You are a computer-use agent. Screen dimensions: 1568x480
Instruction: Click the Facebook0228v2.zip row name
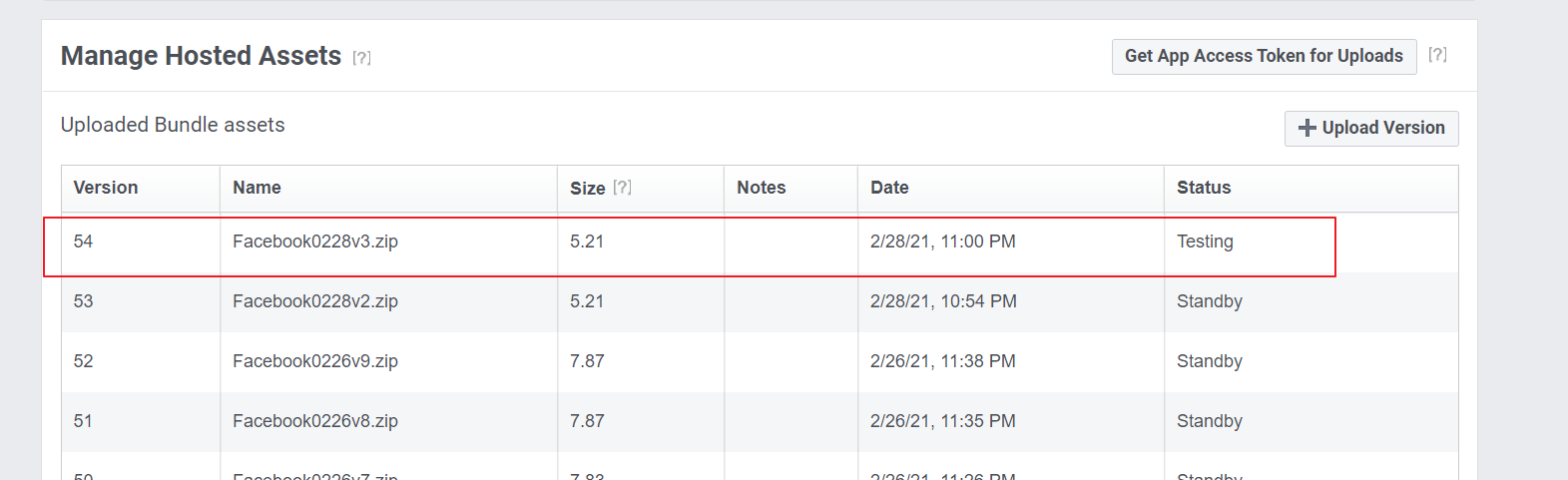pos(315,301)
